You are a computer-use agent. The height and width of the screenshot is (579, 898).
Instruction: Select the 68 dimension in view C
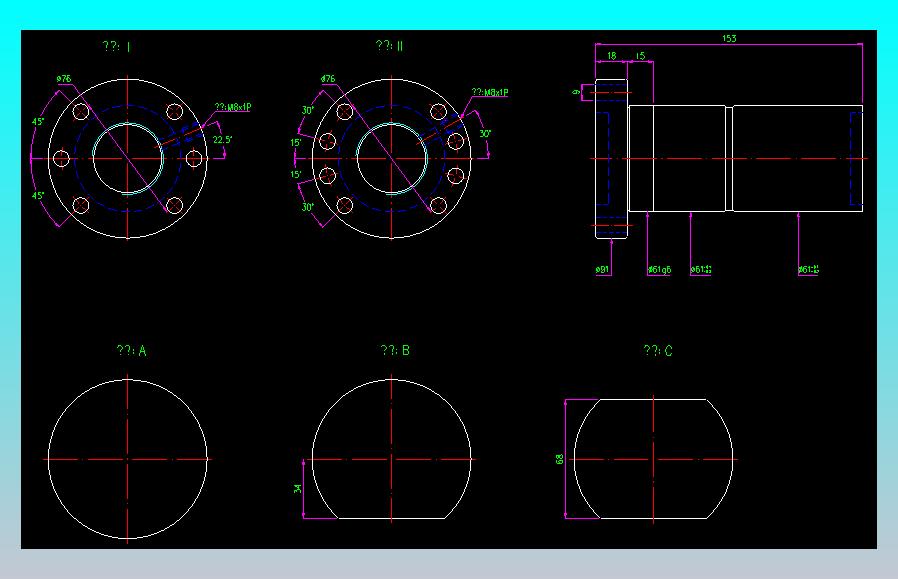coord(560,459)
